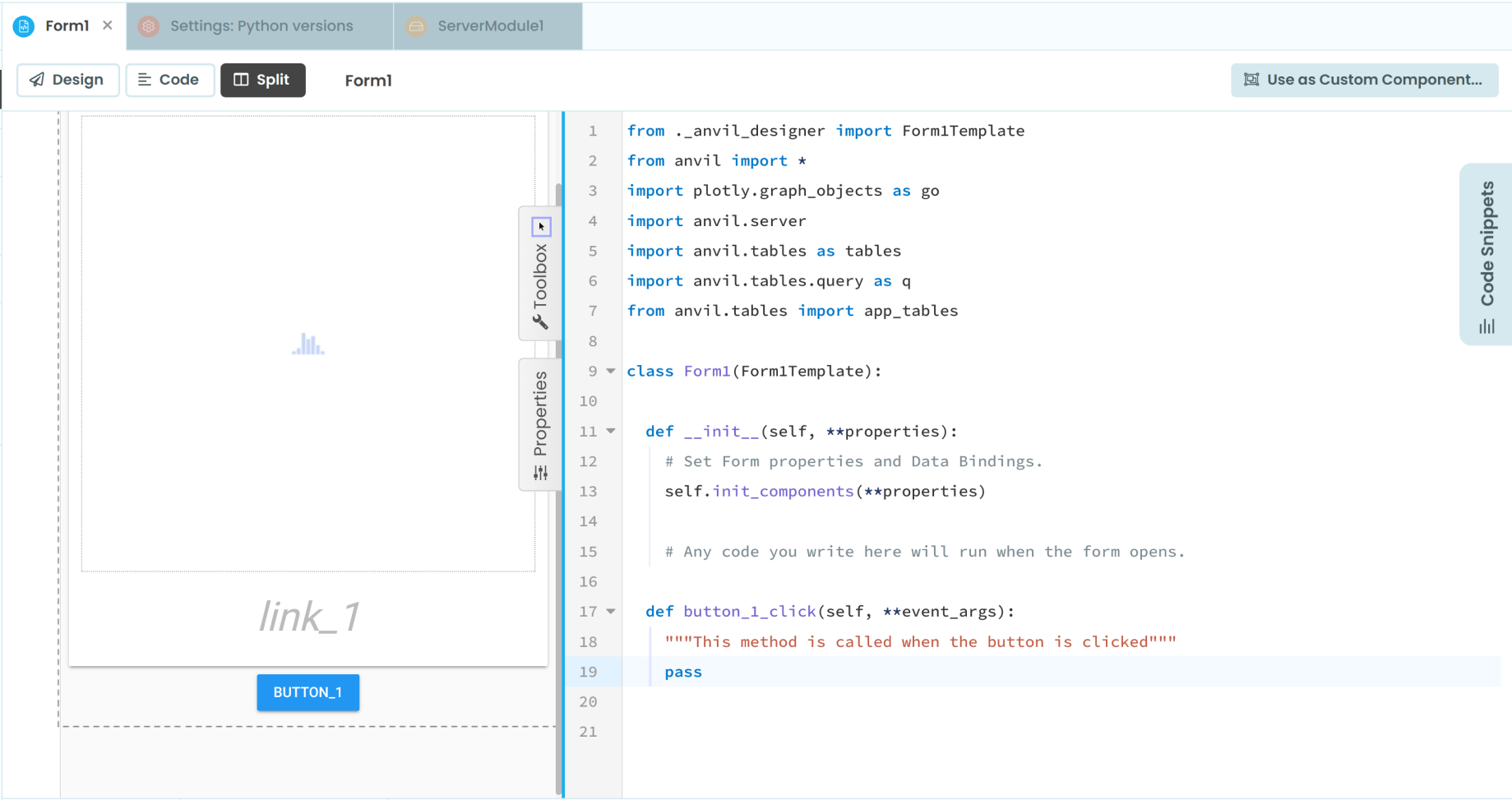Open the Python versions settings tab
1512x800 pixels.
click(x=261, y=25)
